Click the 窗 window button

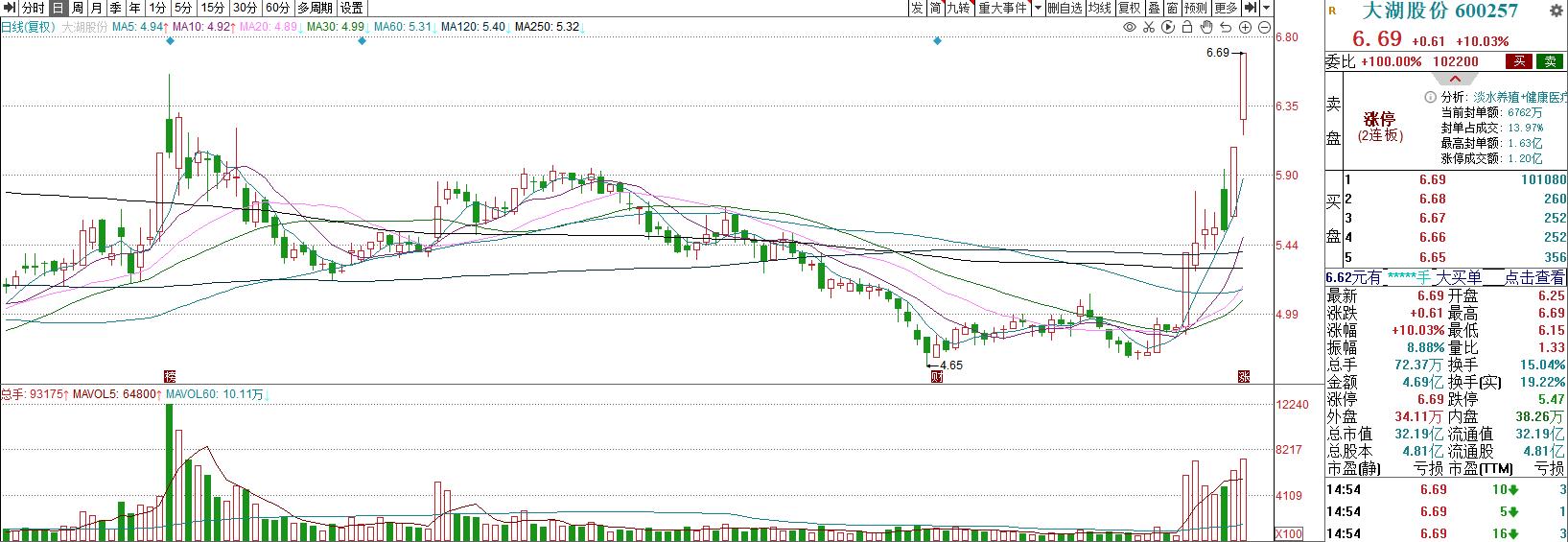point(1172,8)
